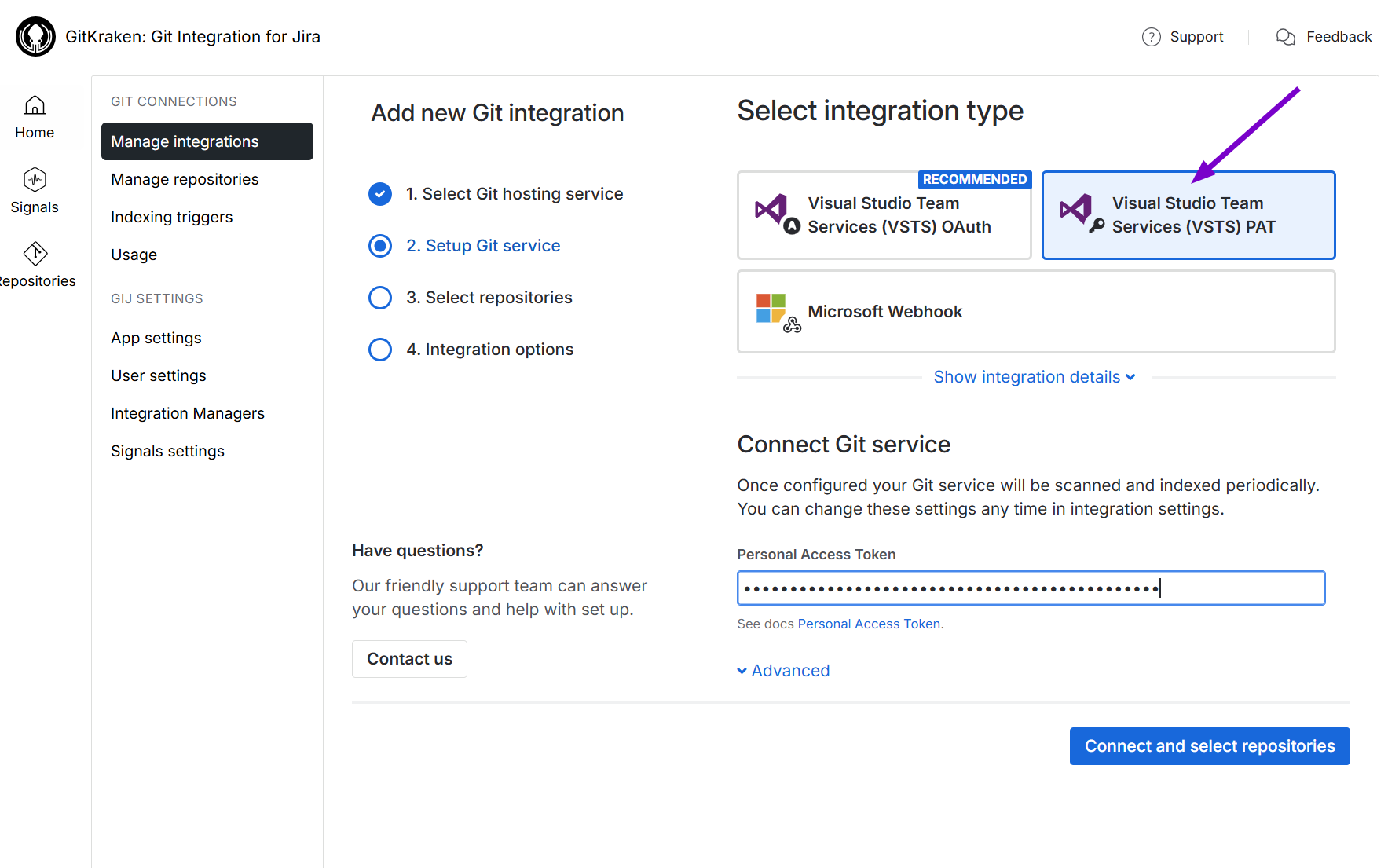
Task: Click the GitKraken logo icon
Action: point(35,37)
